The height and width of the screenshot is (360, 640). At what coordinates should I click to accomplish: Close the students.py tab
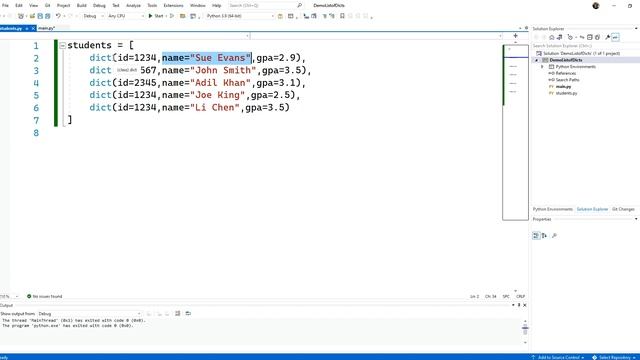click(x=33, y=28)
